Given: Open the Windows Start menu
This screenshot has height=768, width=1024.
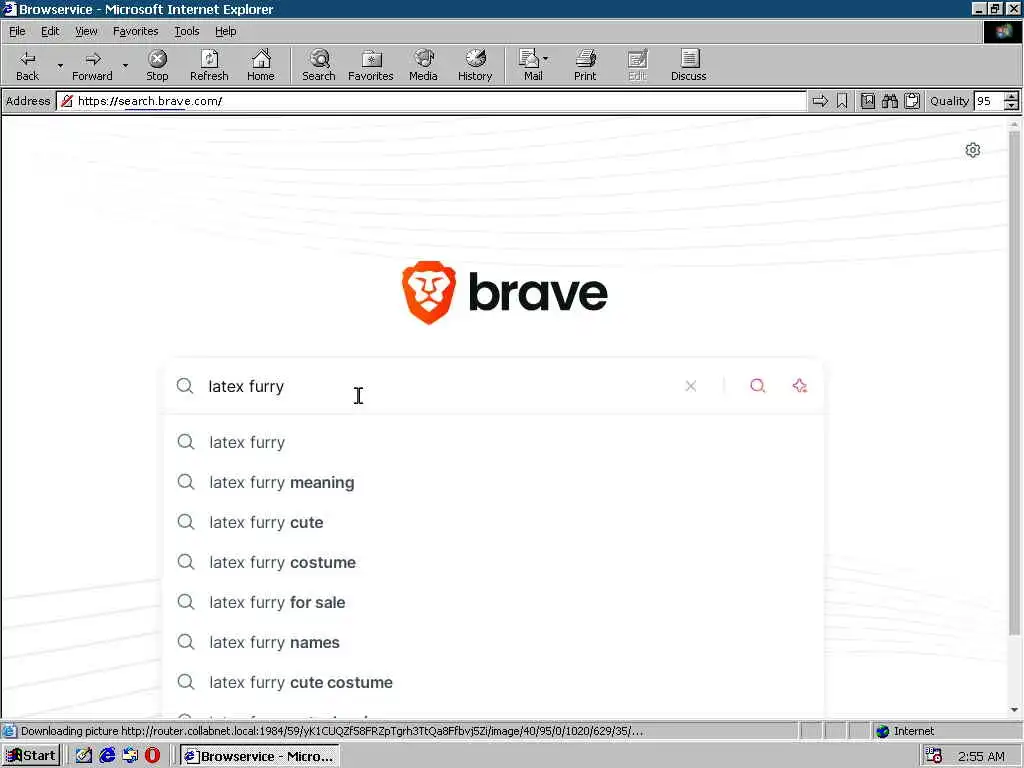Looking at the screenshot, I should 31,756.
